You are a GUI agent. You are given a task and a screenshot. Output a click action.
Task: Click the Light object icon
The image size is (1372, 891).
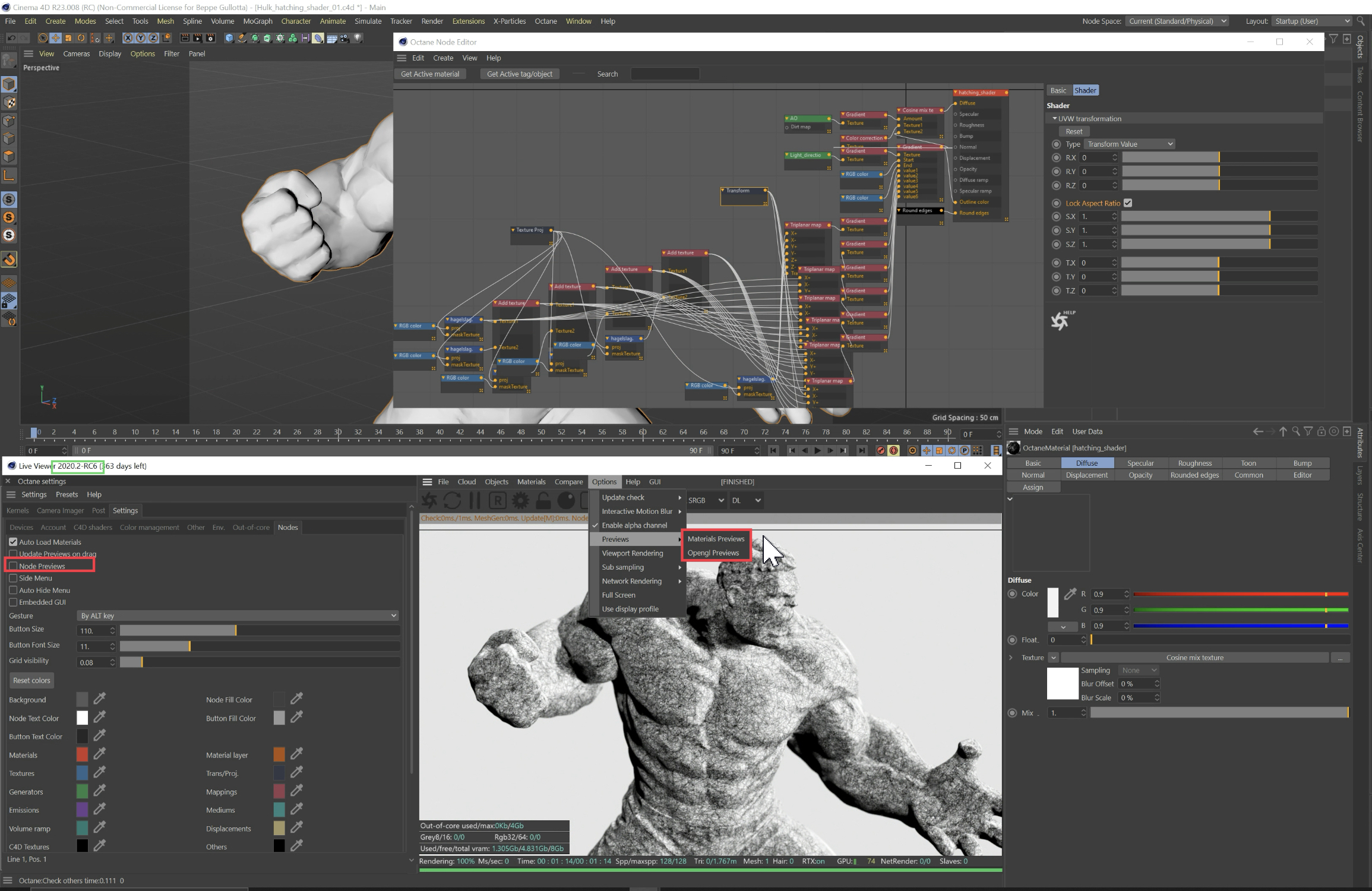click(x=358, y=38)
